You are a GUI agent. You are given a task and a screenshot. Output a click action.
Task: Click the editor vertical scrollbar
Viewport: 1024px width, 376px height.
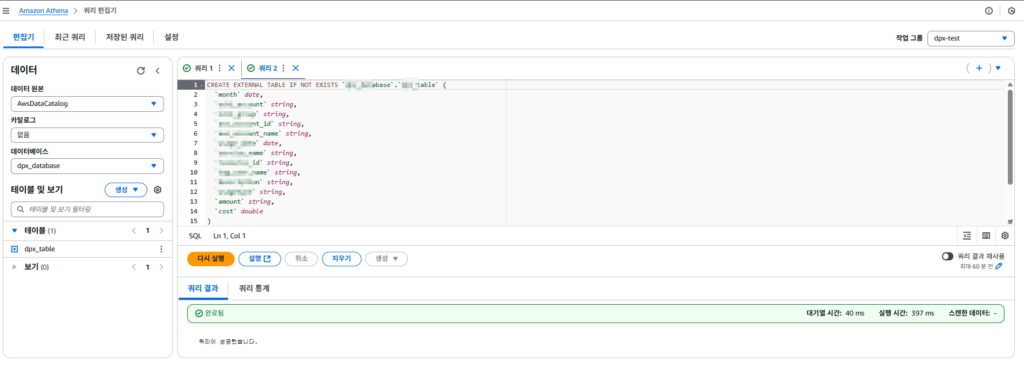[1010, 137]
